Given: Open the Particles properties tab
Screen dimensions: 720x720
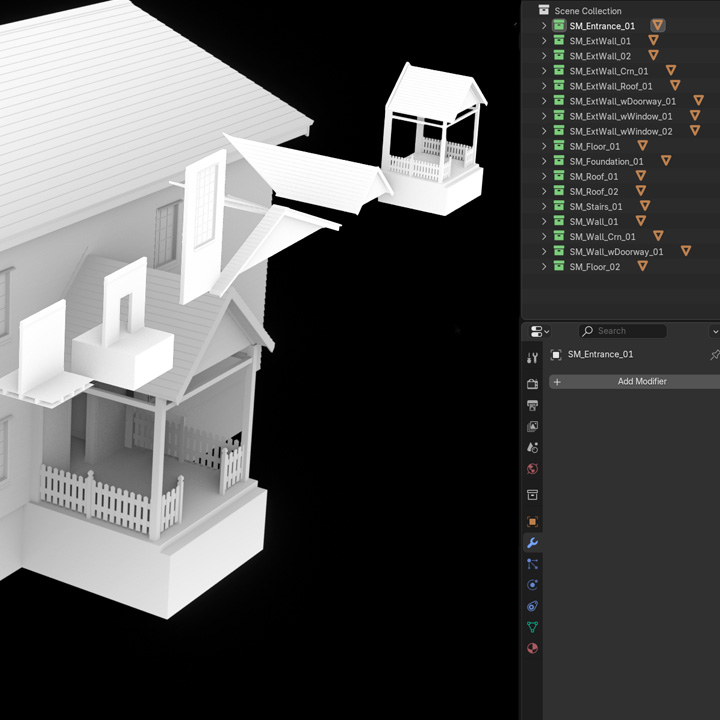Looking at the screenshot, I should (532, 564).
